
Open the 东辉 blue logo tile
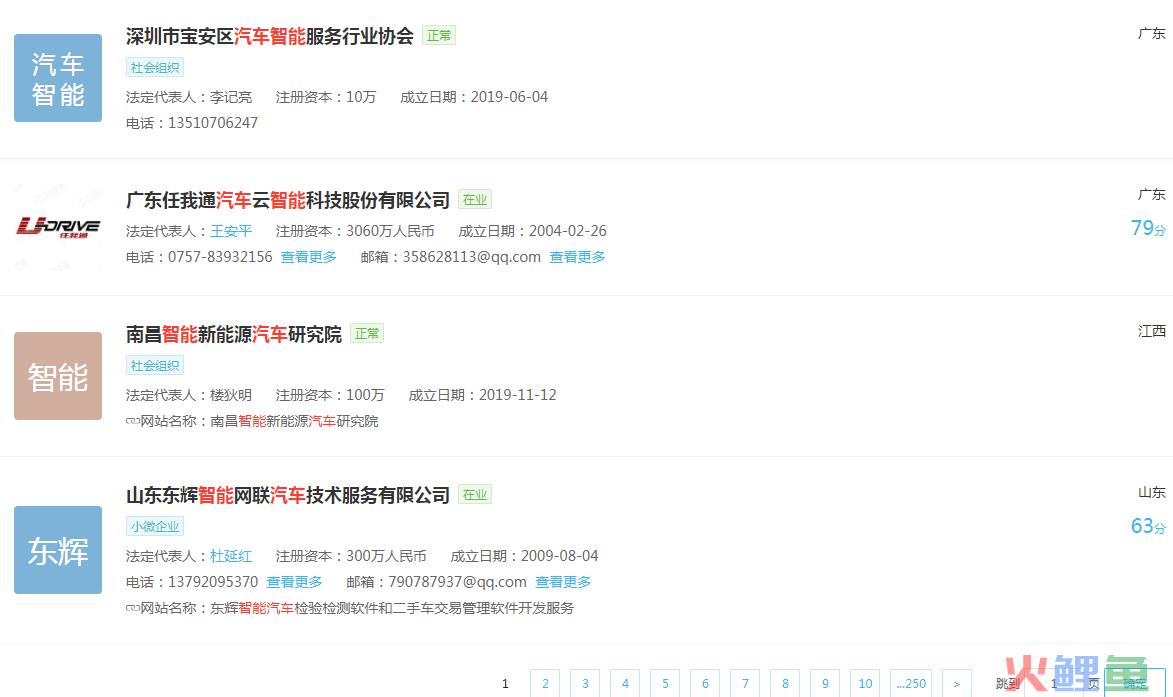[58, 550]
